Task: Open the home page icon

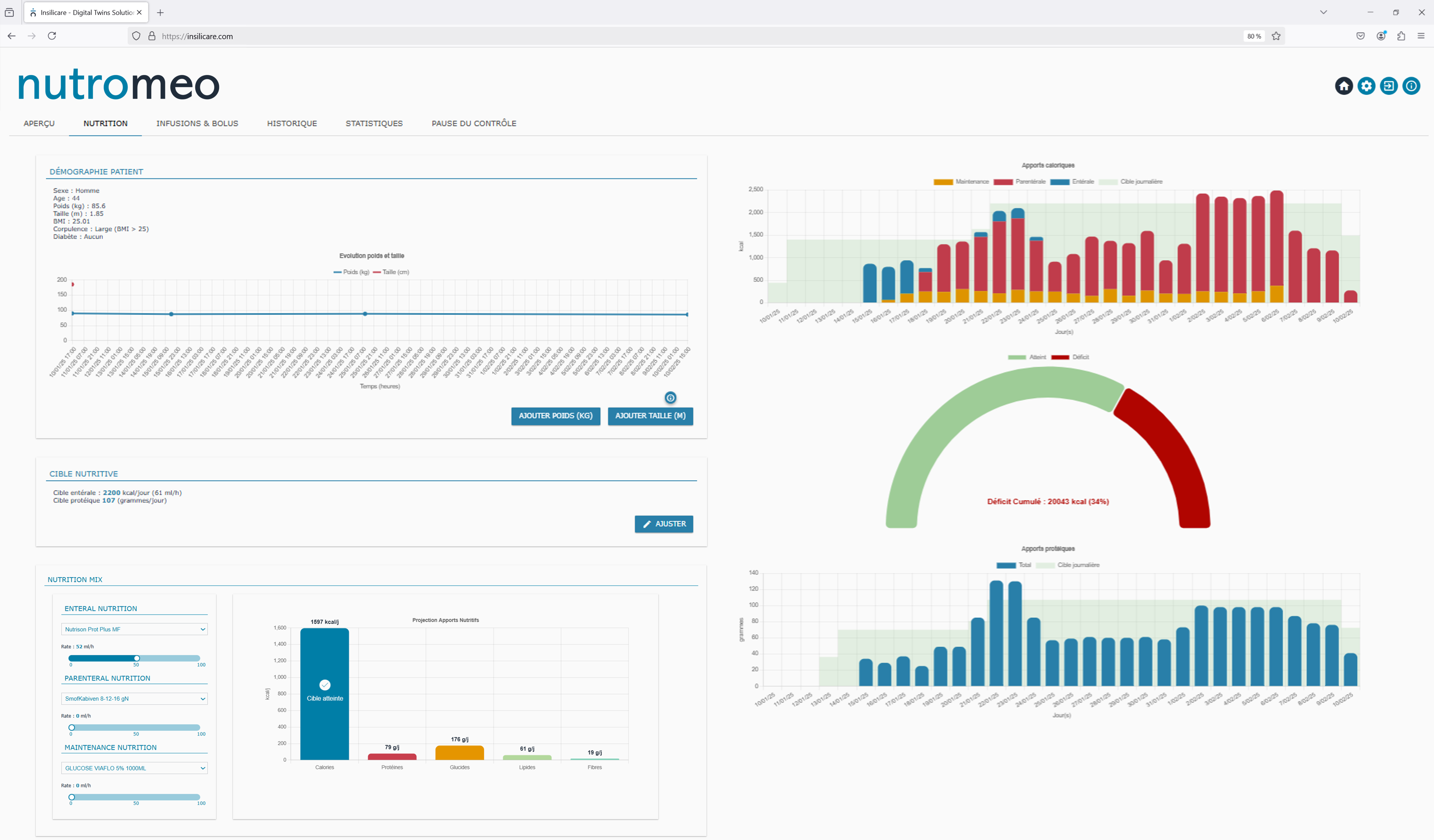Action: pyautogui.click(x=1343, y=86)
